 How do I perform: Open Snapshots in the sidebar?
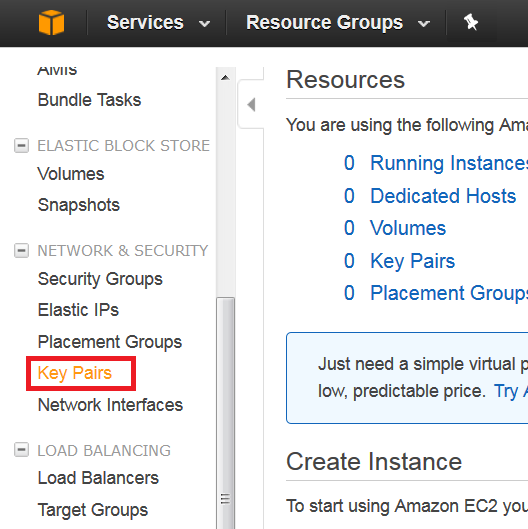point(79,205)
